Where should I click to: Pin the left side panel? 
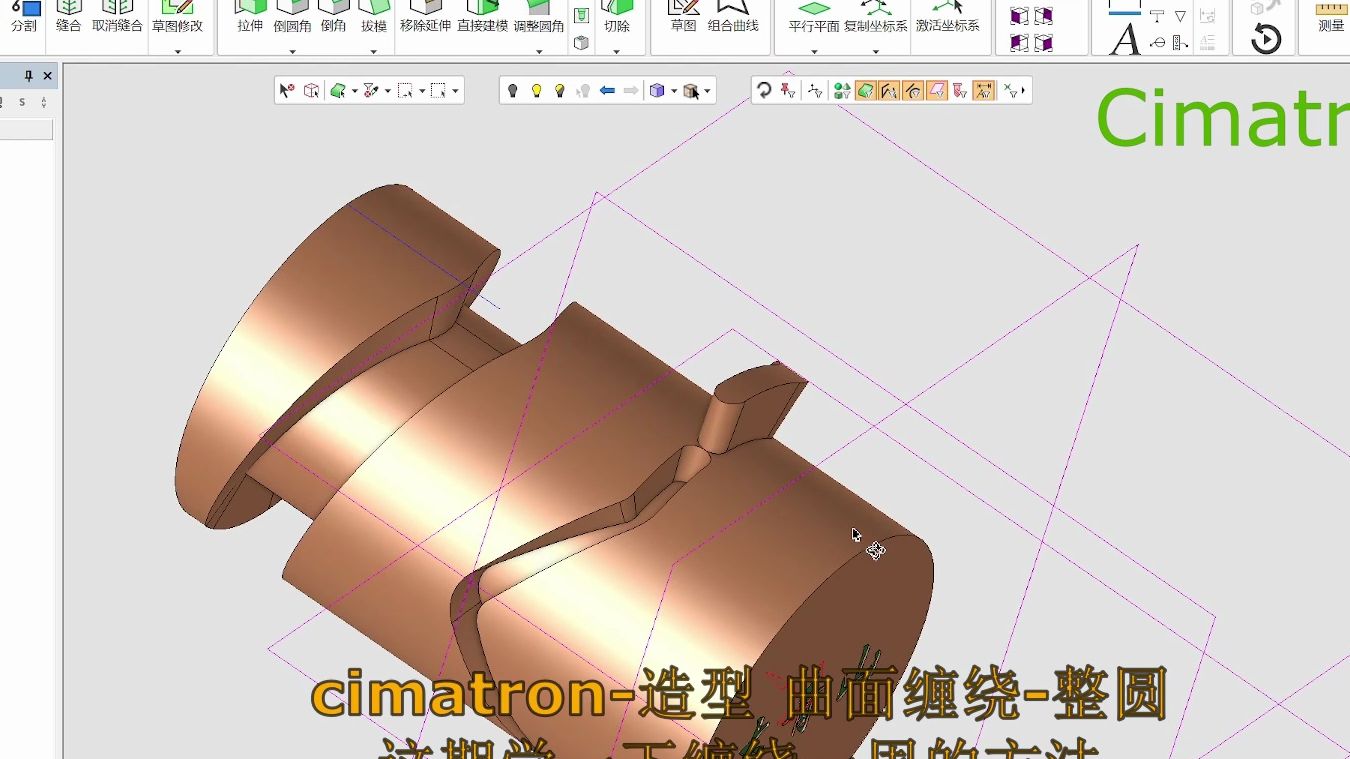(29, 76)
